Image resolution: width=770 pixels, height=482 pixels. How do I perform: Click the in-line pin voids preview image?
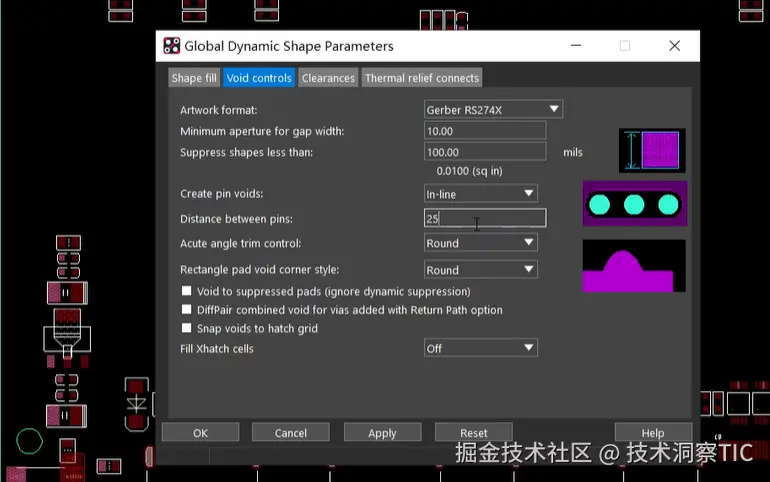point(634,204)
